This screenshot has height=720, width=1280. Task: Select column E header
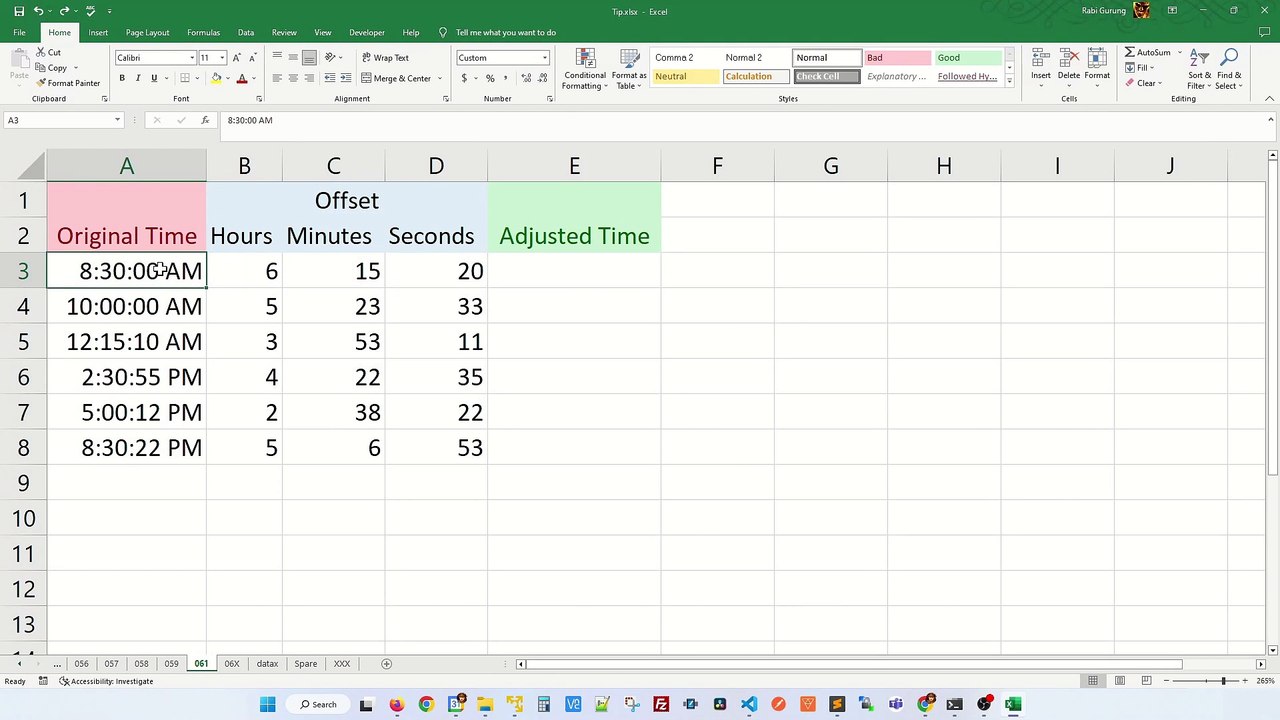coord(574,166)
